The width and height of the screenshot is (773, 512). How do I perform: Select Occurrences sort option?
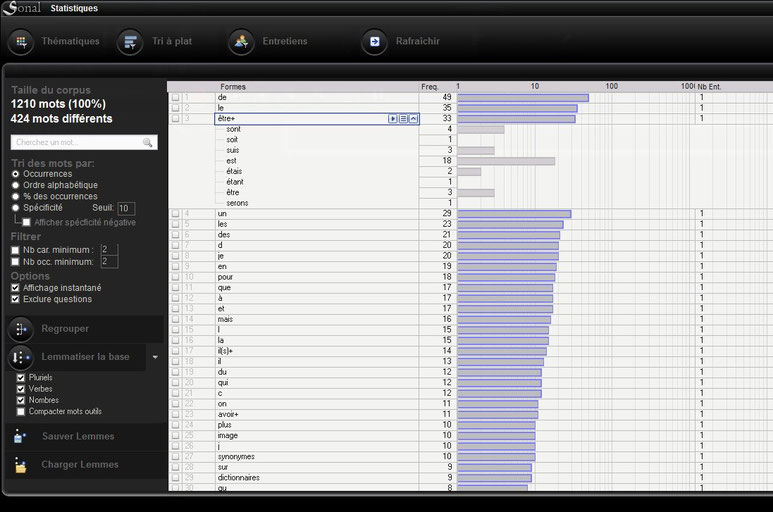click(x=15, y=174)
